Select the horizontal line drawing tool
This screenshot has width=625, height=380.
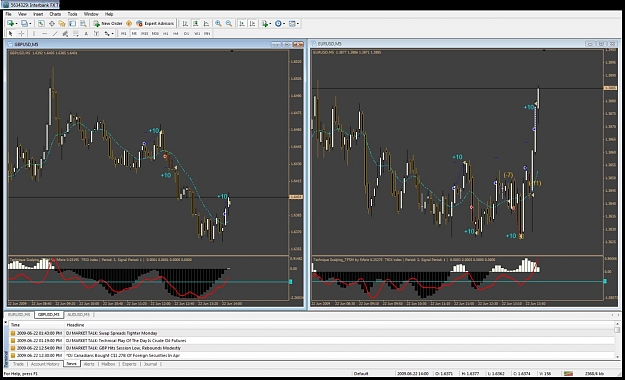point(45,34)
